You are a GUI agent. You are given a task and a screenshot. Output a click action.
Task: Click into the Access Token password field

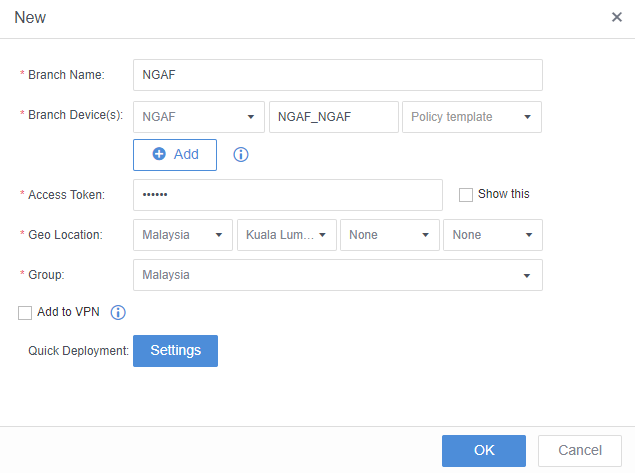(287, 195)
